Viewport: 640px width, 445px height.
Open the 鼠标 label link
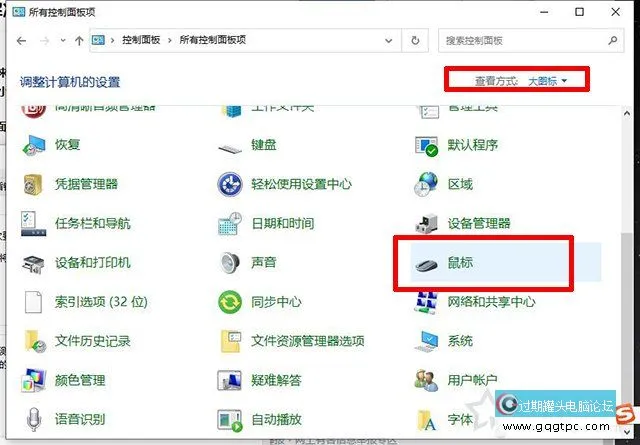click(x=460, y=263)
